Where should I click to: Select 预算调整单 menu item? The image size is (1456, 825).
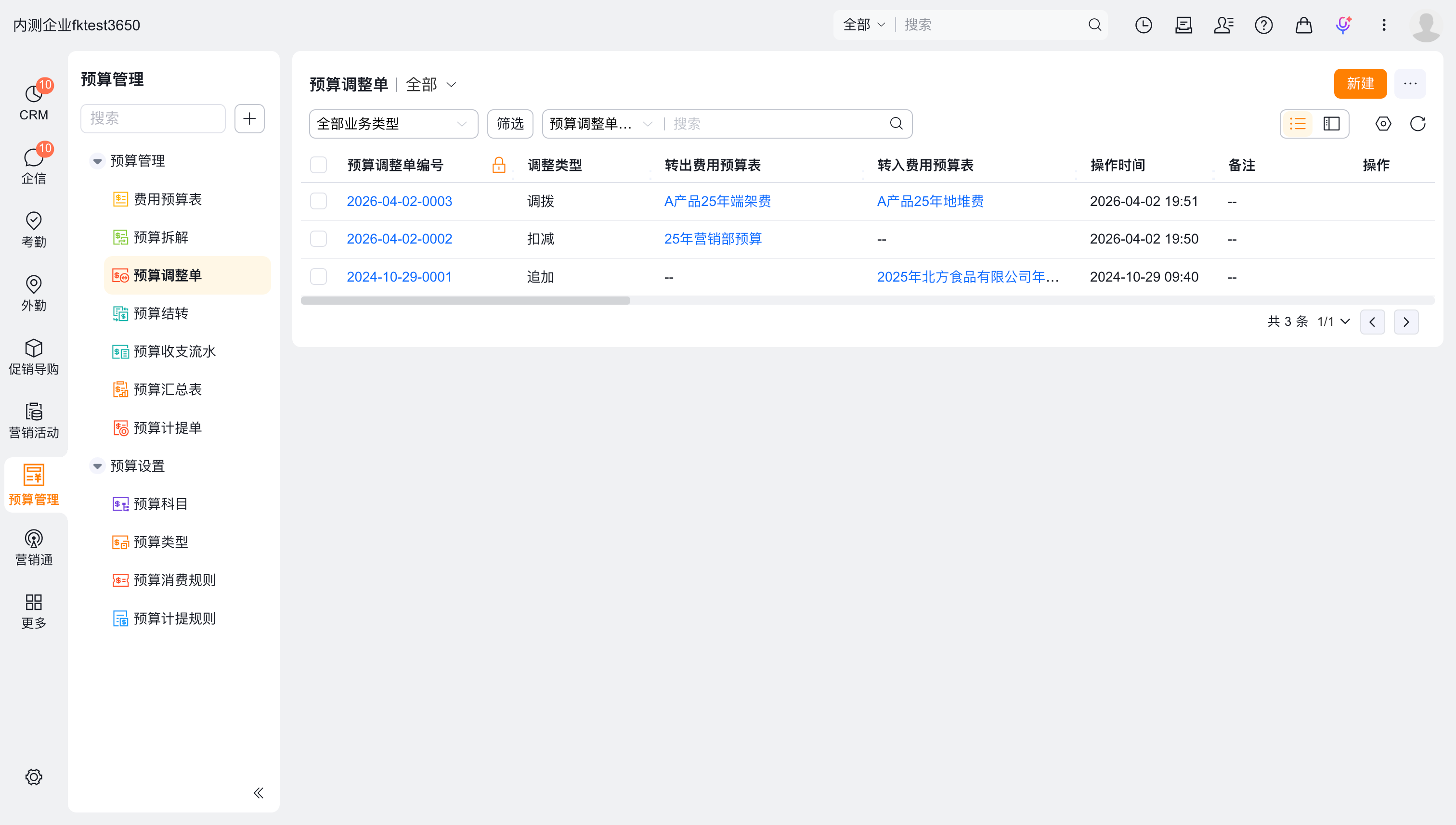[187, 275]
